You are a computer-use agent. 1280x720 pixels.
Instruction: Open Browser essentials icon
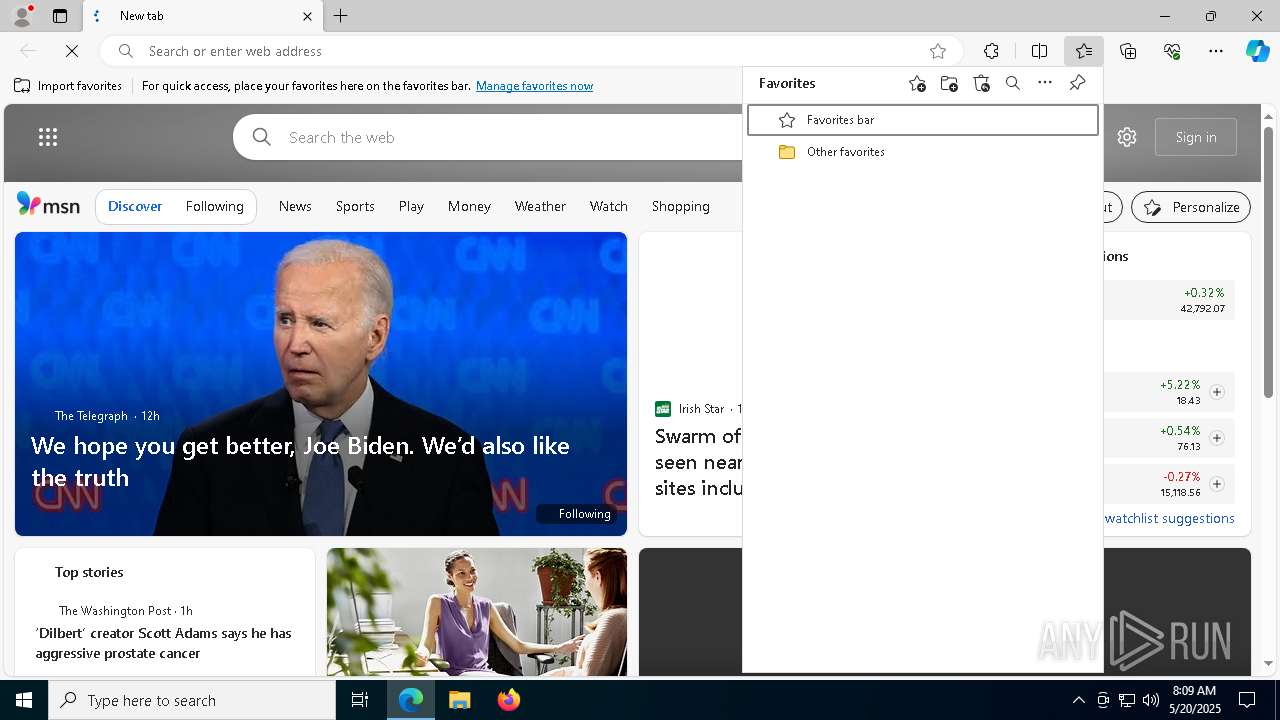[x=1172, y=51]
